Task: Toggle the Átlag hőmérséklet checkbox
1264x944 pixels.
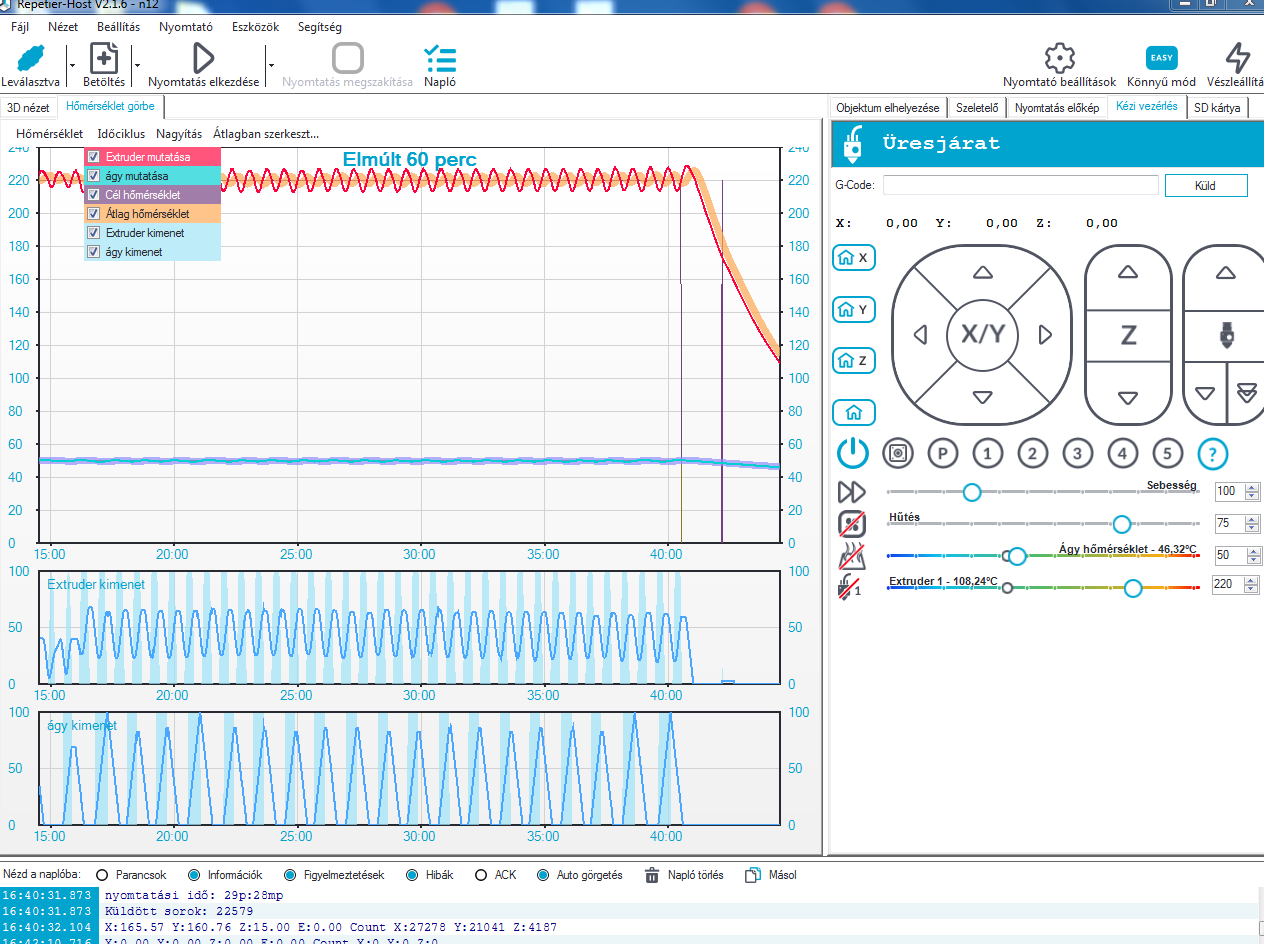Action: [x=93, y=214]
